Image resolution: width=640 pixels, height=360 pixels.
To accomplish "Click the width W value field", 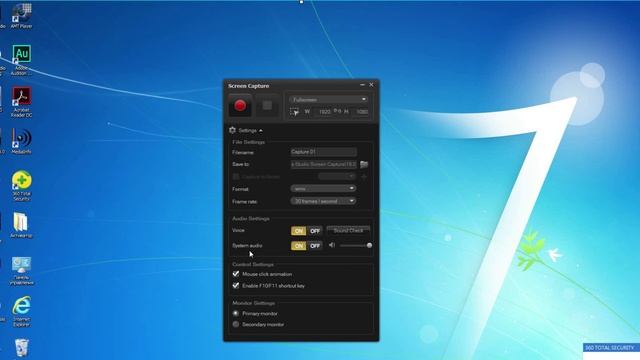I will point(323,111).
